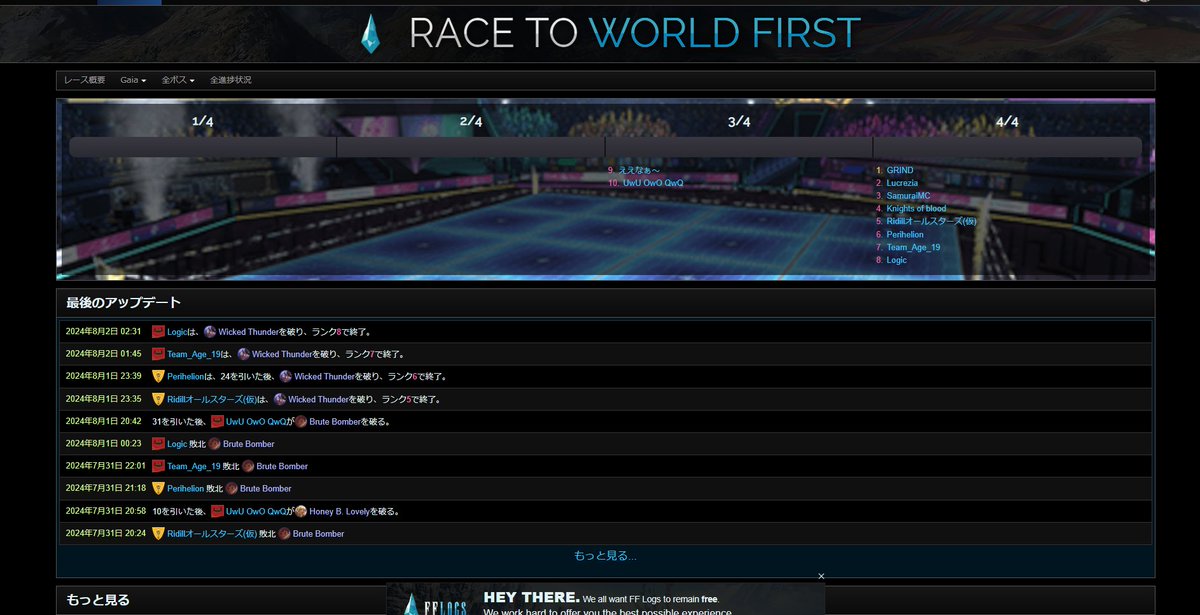Click the yellow shield icon in the 20:24 Ridill row

tap(158, 533)
